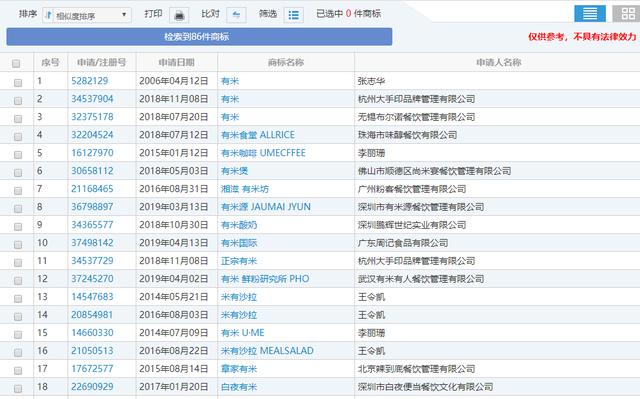The height and width of the screenshot is (399, 640).
Task: Check the box for row 6 (30658112)
Action: point(18,173)
